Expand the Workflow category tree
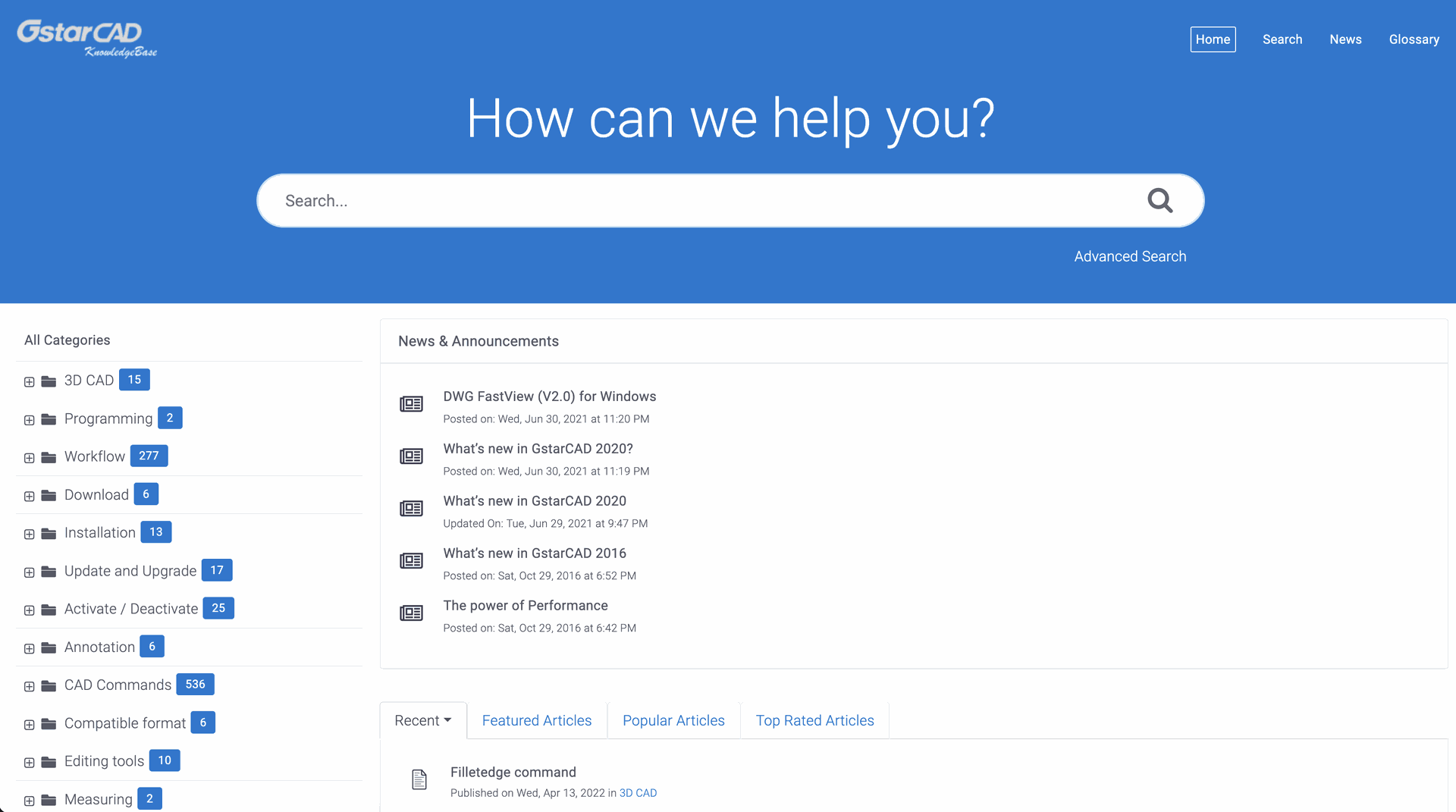 point(29,458)
